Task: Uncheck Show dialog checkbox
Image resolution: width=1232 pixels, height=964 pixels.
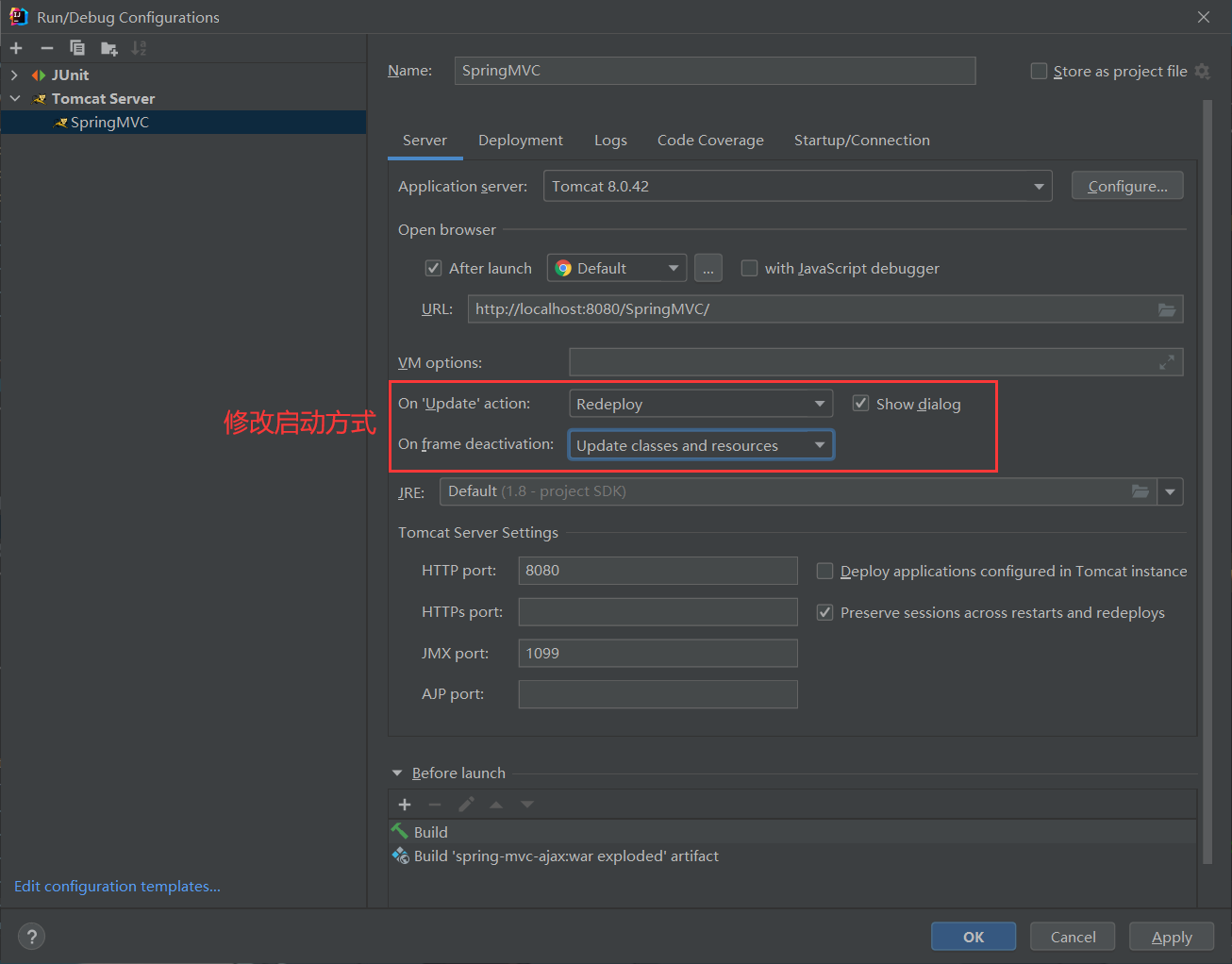Action: click(860, 404)
